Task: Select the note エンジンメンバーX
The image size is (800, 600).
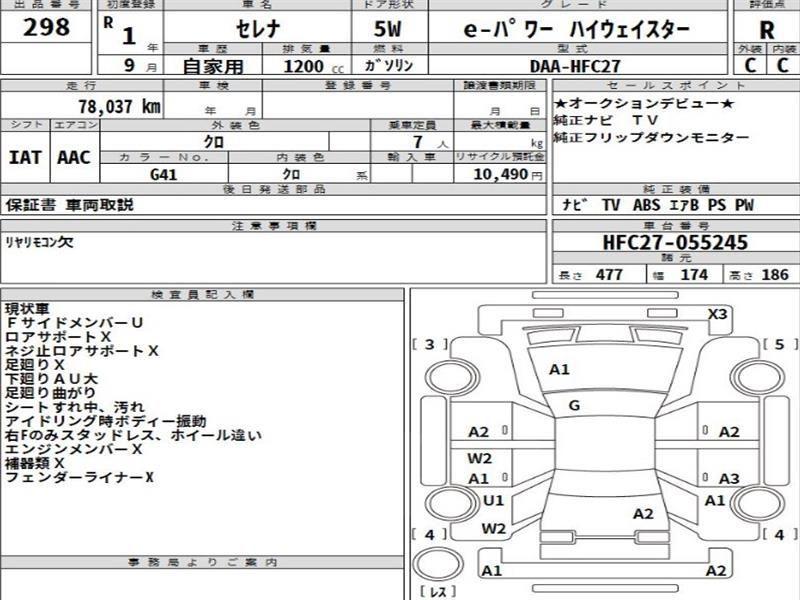Action: pos(74,449)
